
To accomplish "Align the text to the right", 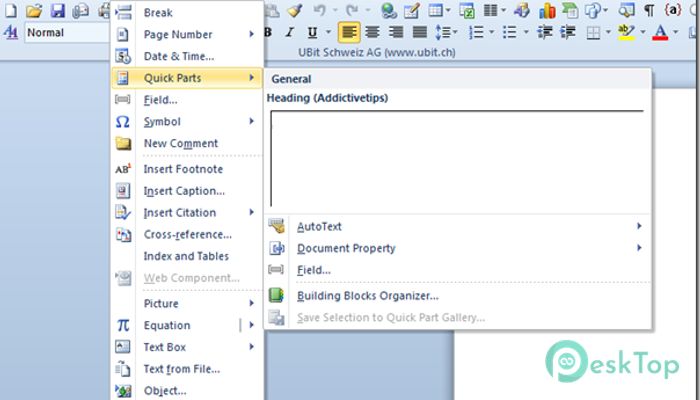I will coord(396,32).
